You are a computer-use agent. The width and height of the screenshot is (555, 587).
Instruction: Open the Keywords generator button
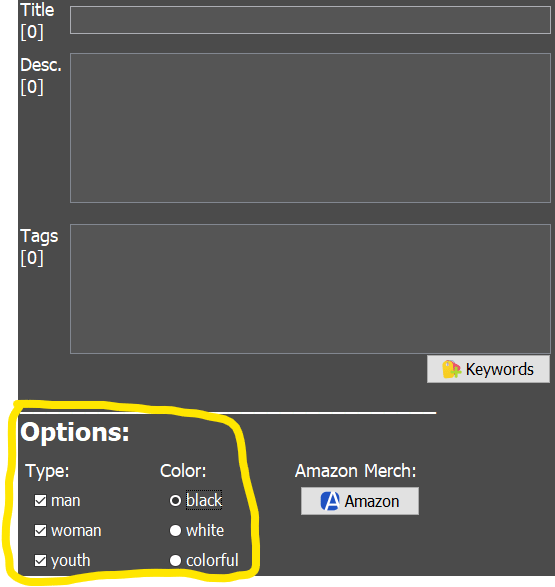click(488, 369)
